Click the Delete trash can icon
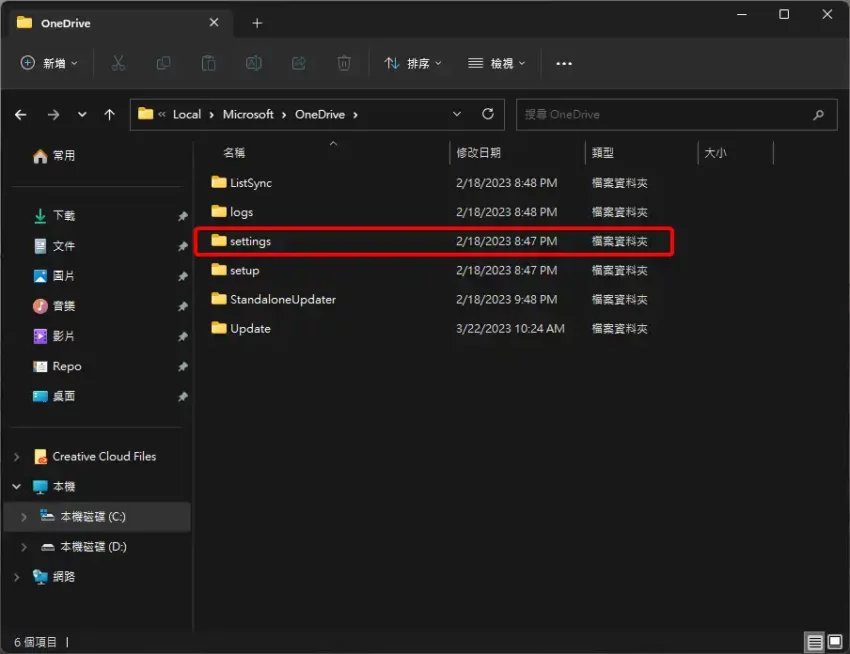 click(x=344, y=63)
